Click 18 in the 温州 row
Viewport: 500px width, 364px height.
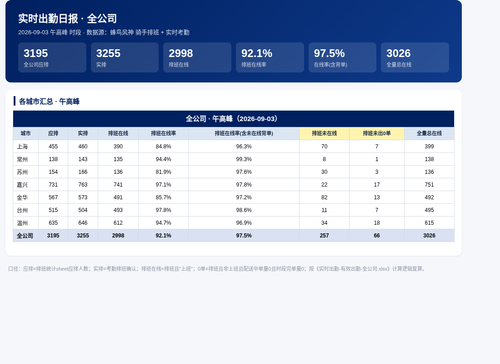tap(377, 223)
